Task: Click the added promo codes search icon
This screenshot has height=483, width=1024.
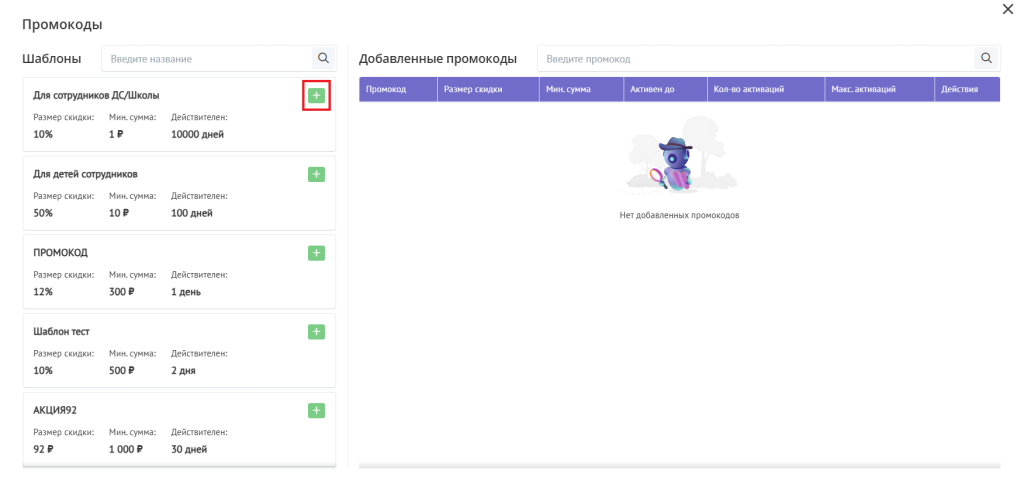Action: pyautogui.click(x=986, y=58)
